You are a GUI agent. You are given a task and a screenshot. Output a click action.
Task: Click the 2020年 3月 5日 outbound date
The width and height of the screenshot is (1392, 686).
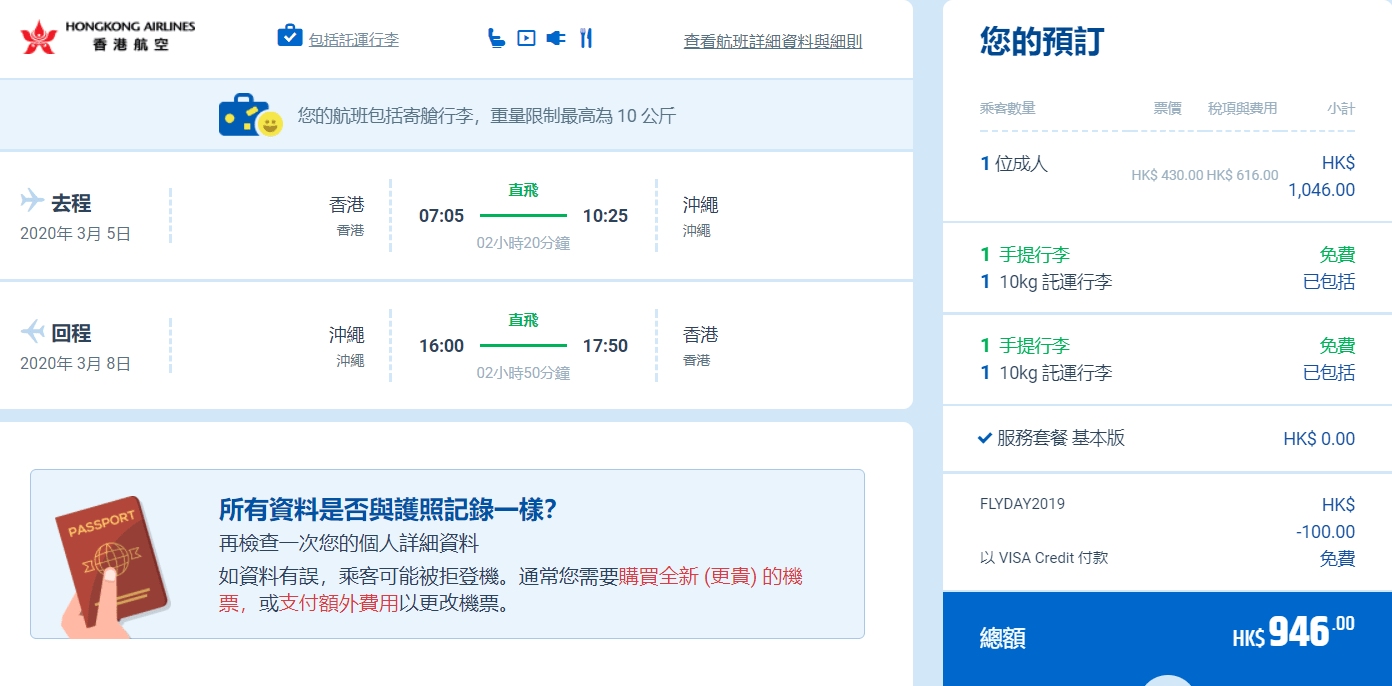76,234
